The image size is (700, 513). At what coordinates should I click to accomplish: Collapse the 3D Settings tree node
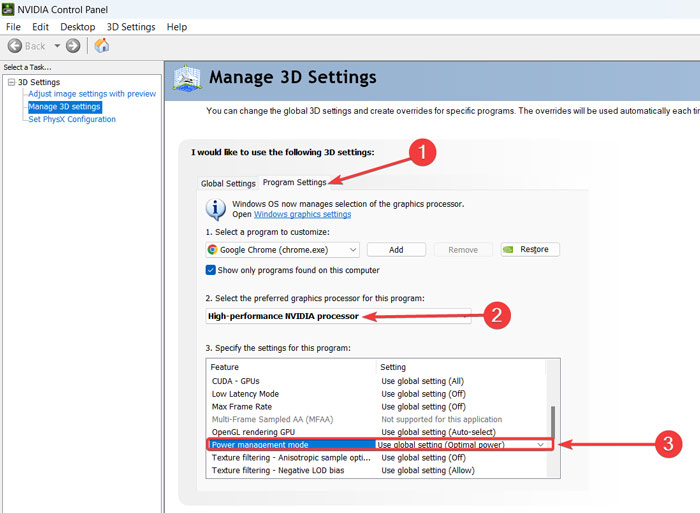click(x=12, y=82)
